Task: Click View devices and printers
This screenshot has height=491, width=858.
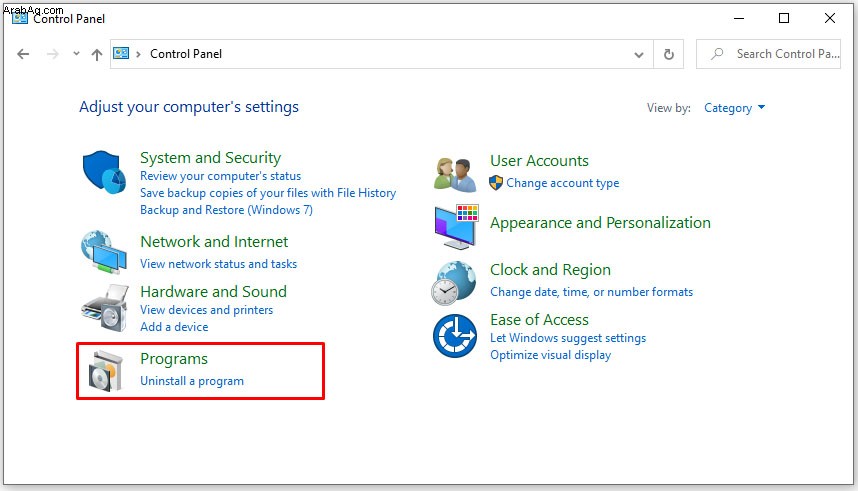Action: pyautogui.click(x=206, y=310)
